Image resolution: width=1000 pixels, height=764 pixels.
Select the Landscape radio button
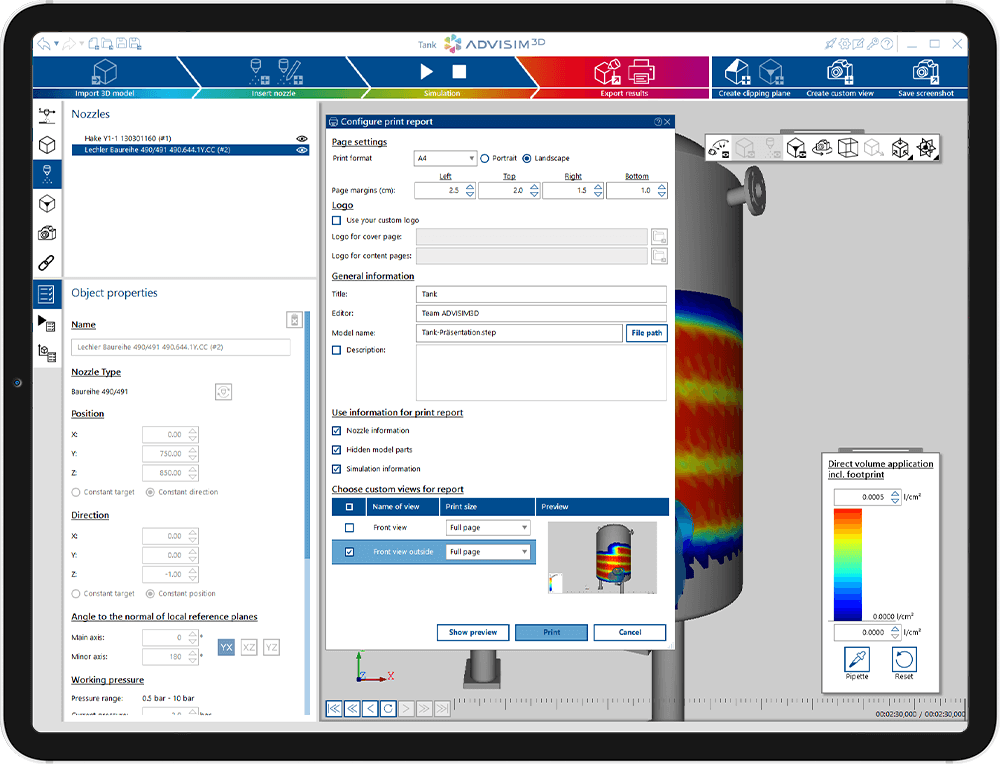coord(527,158)
